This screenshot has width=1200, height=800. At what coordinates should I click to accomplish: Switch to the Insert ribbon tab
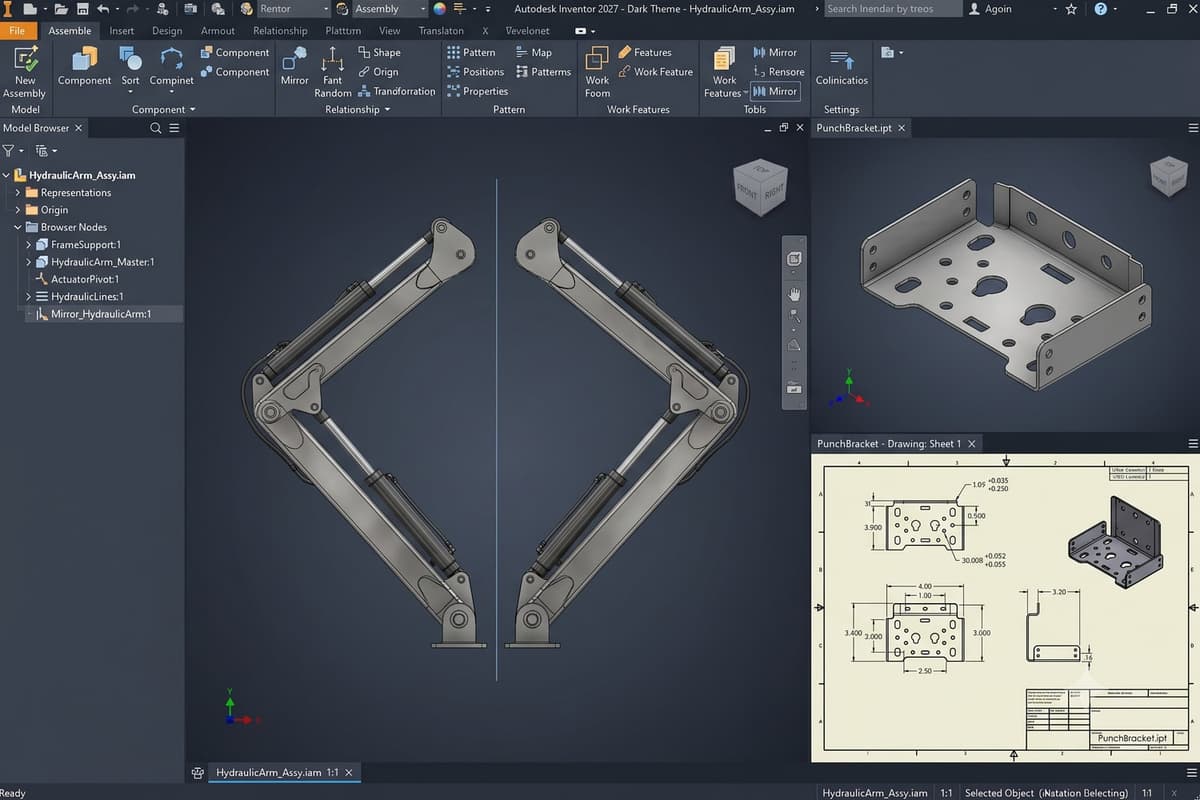tap(121, 30)
